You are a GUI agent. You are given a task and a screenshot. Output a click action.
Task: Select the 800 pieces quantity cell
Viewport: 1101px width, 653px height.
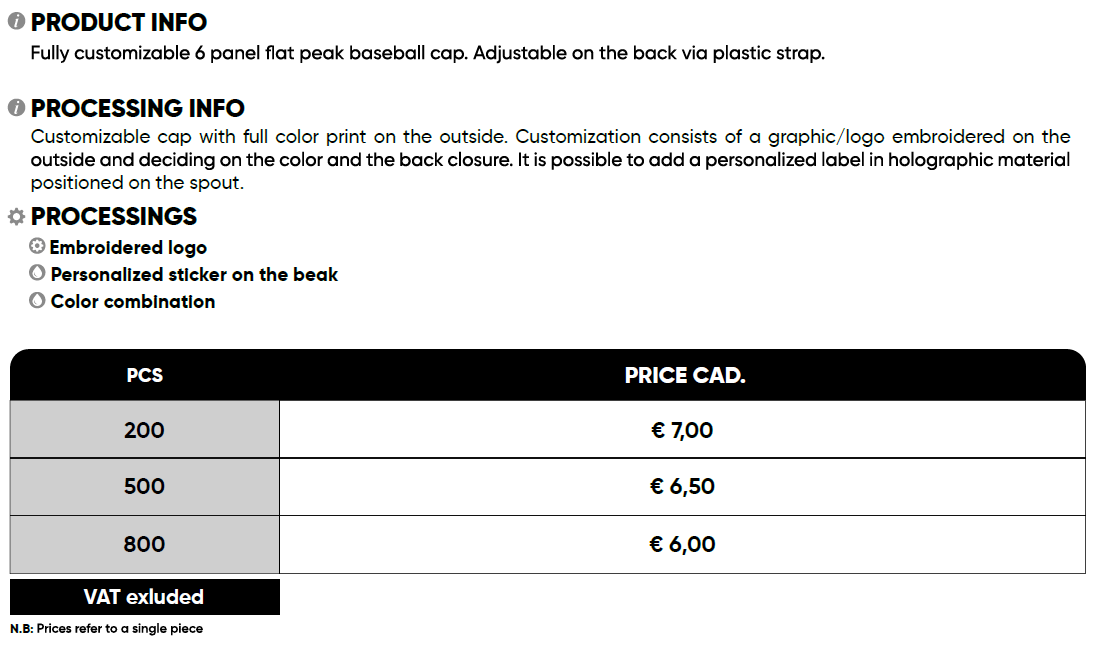tap(145, 544)
